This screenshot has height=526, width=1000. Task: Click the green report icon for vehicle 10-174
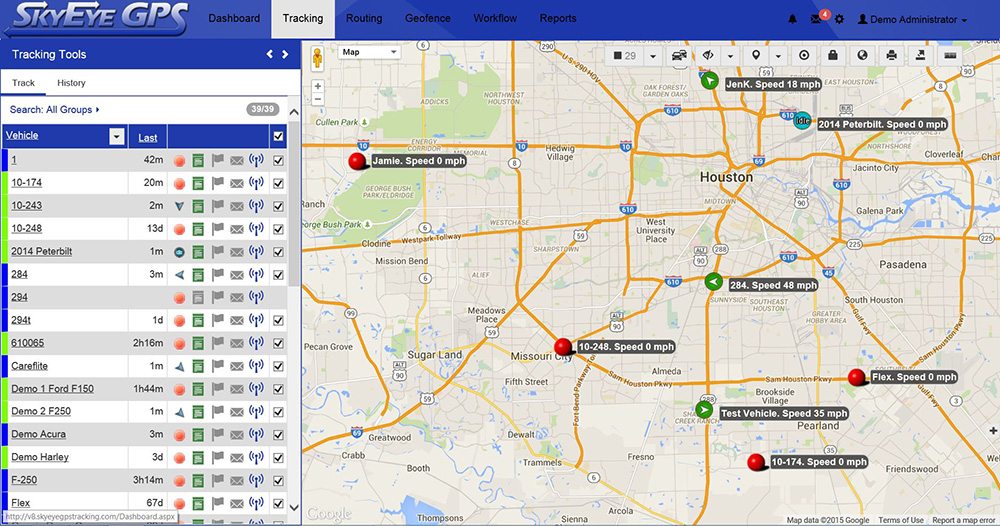point(199,183)
